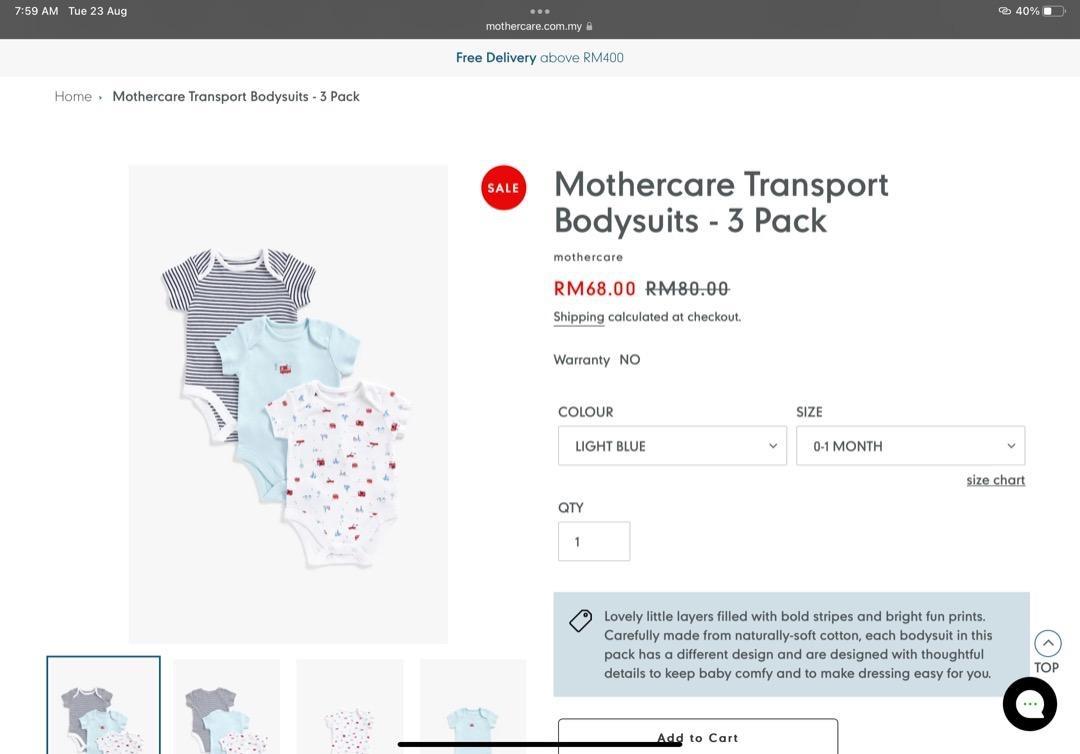Open the SIZE dropdown showing 0-1 Month
The height and width of the screenshot is (754, 1080).
pos(910,446)
